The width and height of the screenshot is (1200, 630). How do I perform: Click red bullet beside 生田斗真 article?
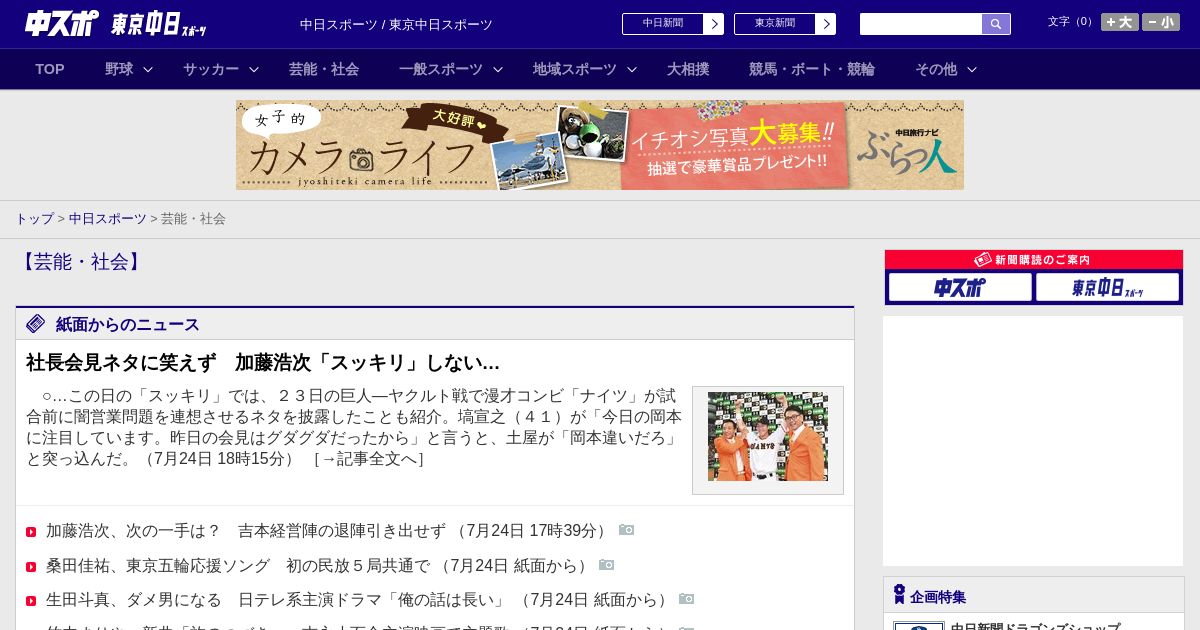click(31, 601)
